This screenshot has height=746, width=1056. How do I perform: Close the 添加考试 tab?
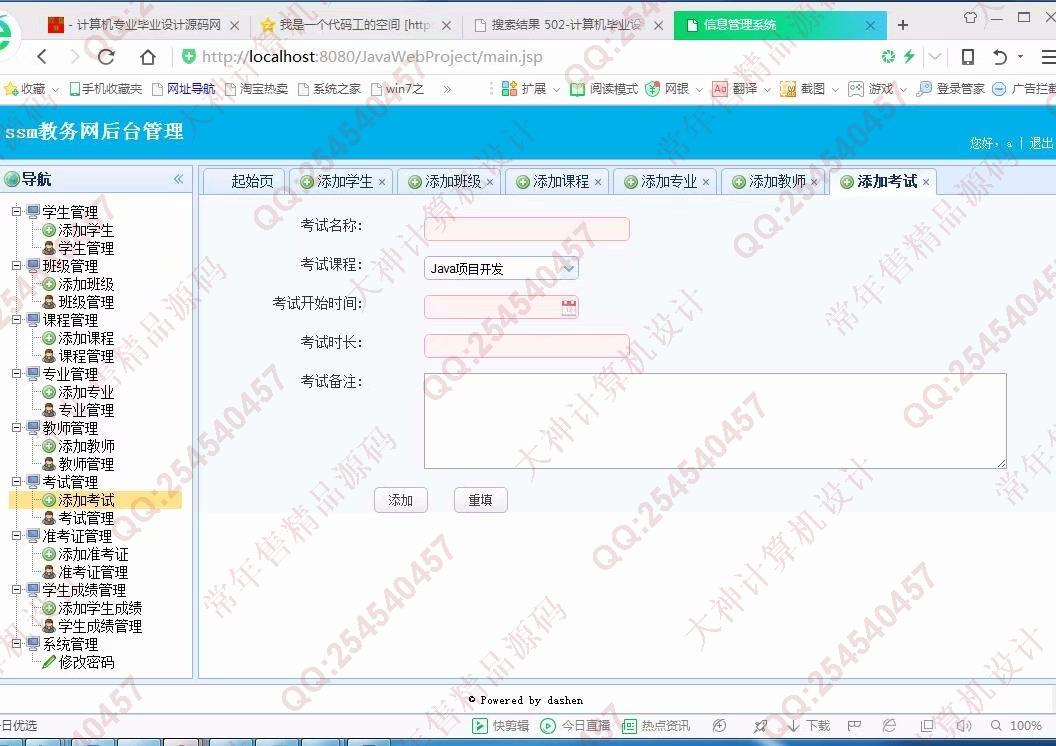point(926,182)
